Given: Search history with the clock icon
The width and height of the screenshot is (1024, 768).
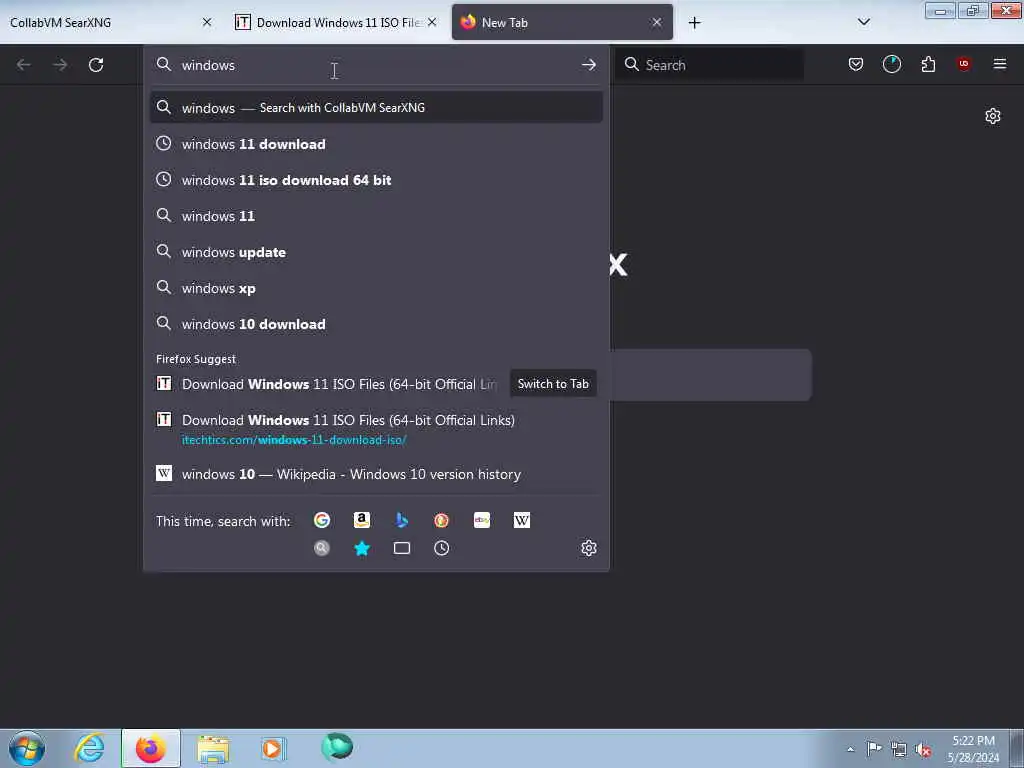Looking at the screenshot, I should tap(441, 548).
